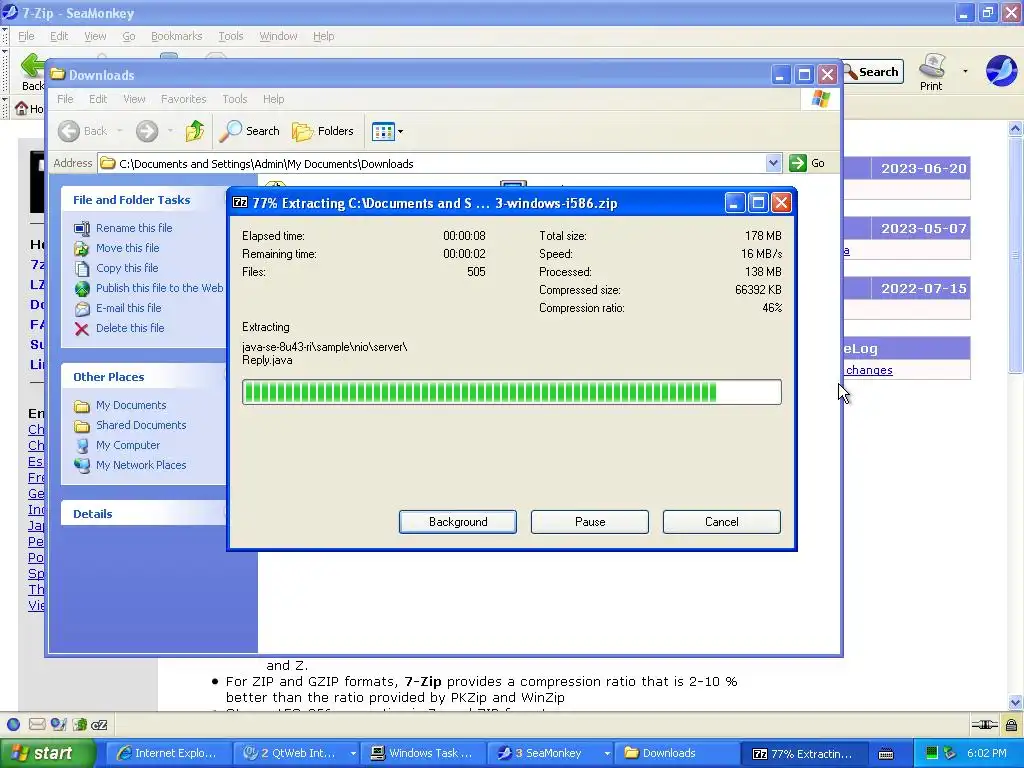Open Mail component icon in SeaMonkey status bar
Screen dimensions: 1024x768
click(37, 724)
